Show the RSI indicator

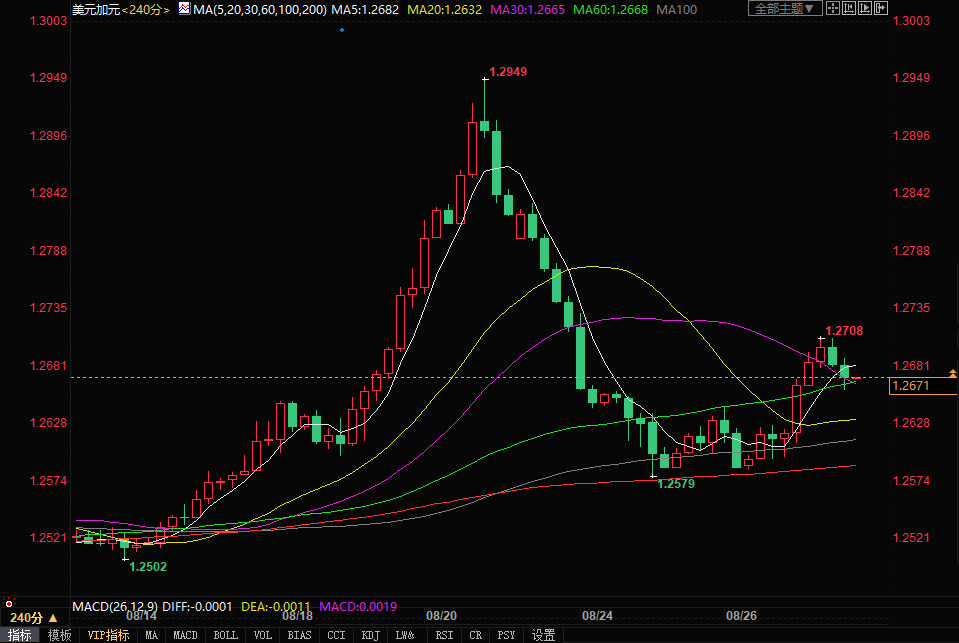444,635
